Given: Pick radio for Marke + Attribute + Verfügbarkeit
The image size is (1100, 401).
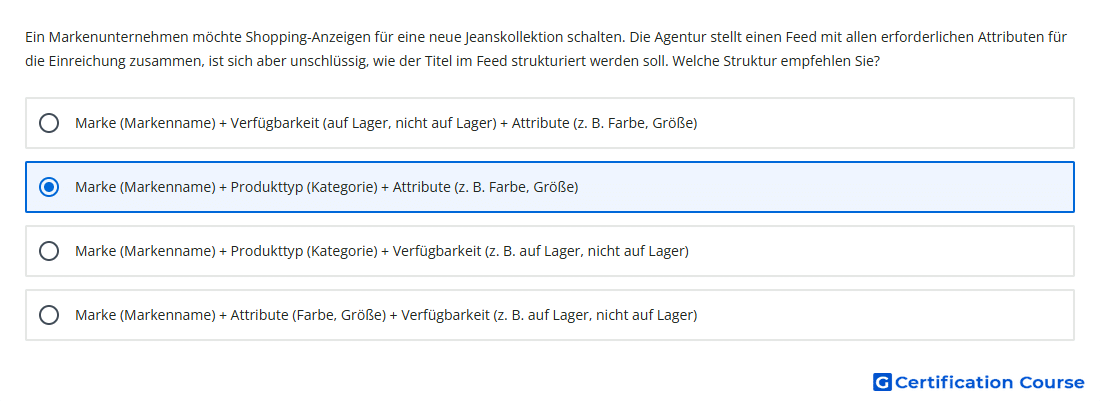Looking at the screenshot, I should click(48, 315).
